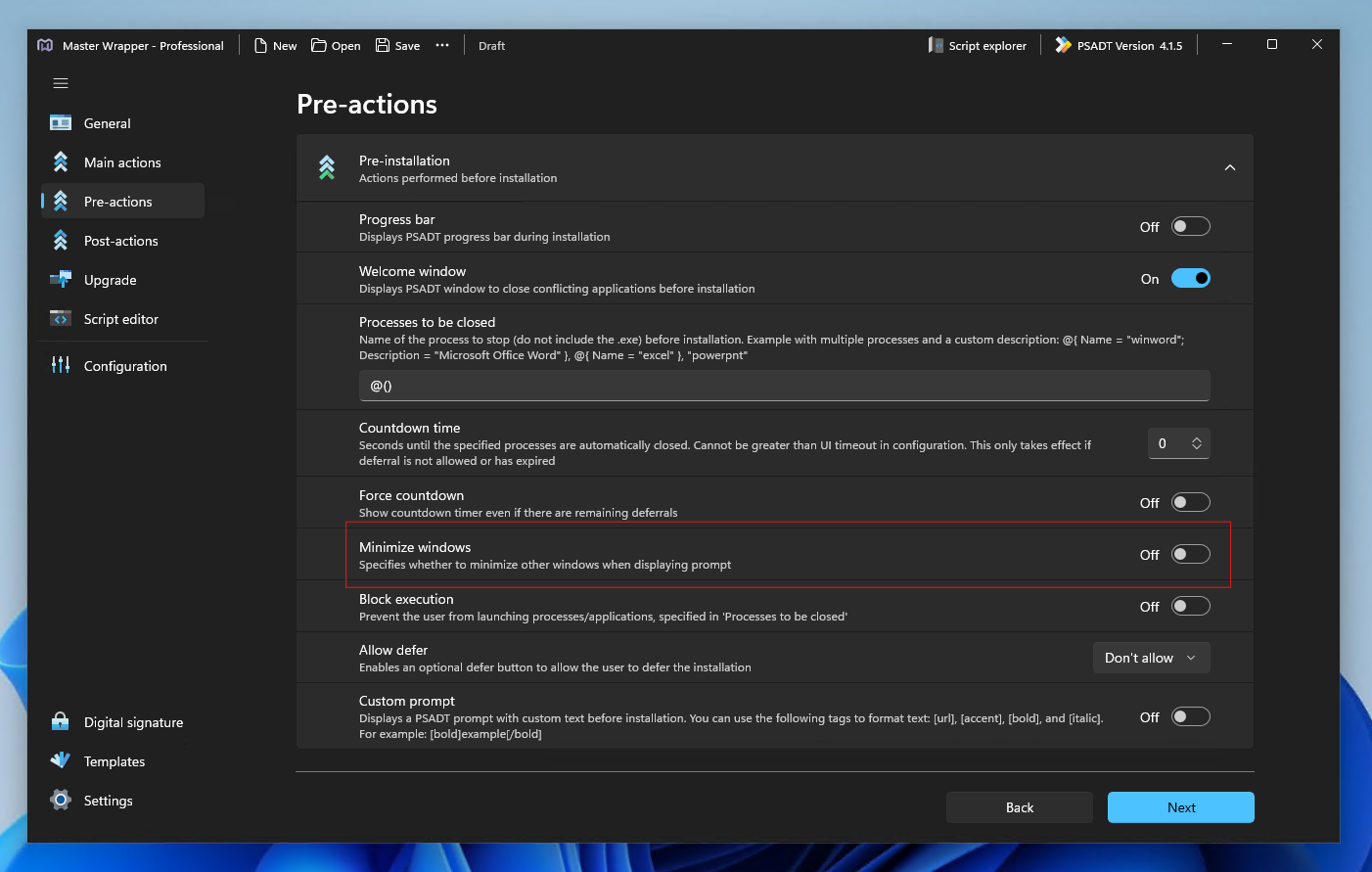Click the General sidebar icon
1372x872 pixels.
(61, 123)
